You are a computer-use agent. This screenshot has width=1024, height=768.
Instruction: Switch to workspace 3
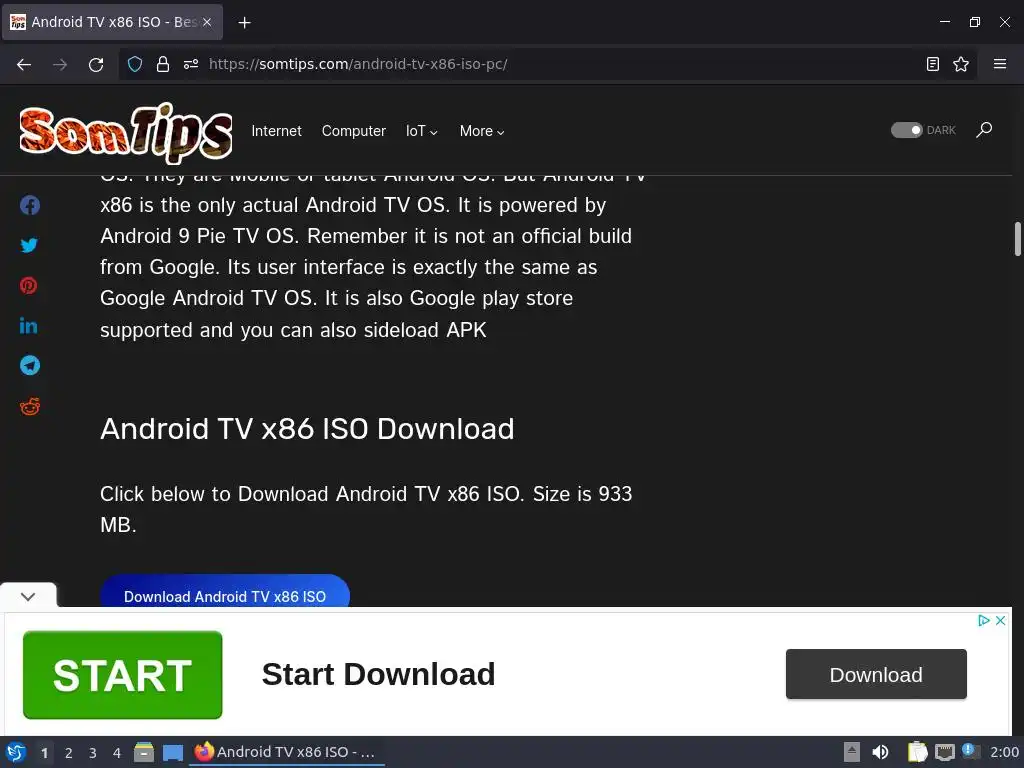click(x=93, y=753)
